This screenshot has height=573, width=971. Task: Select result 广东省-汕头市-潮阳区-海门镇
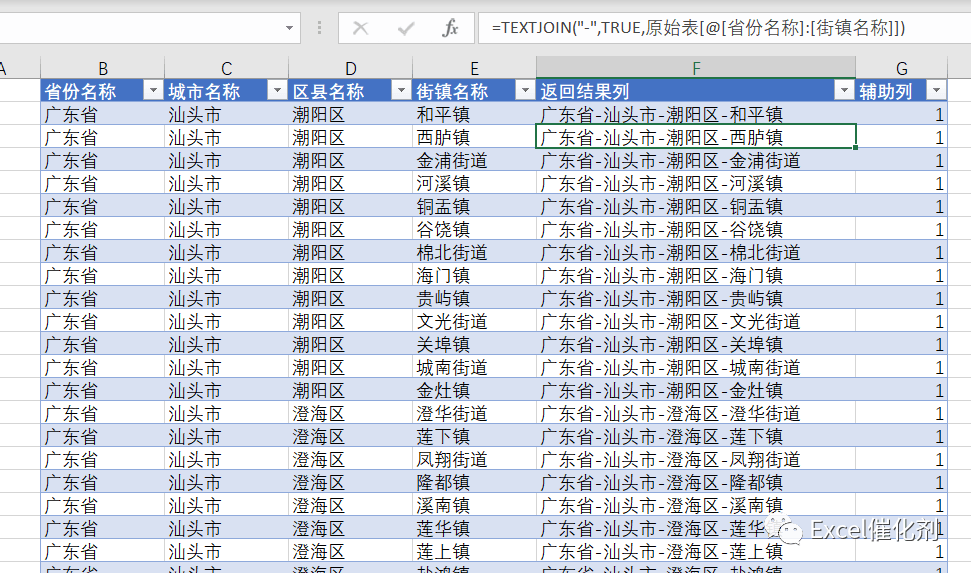696,275
